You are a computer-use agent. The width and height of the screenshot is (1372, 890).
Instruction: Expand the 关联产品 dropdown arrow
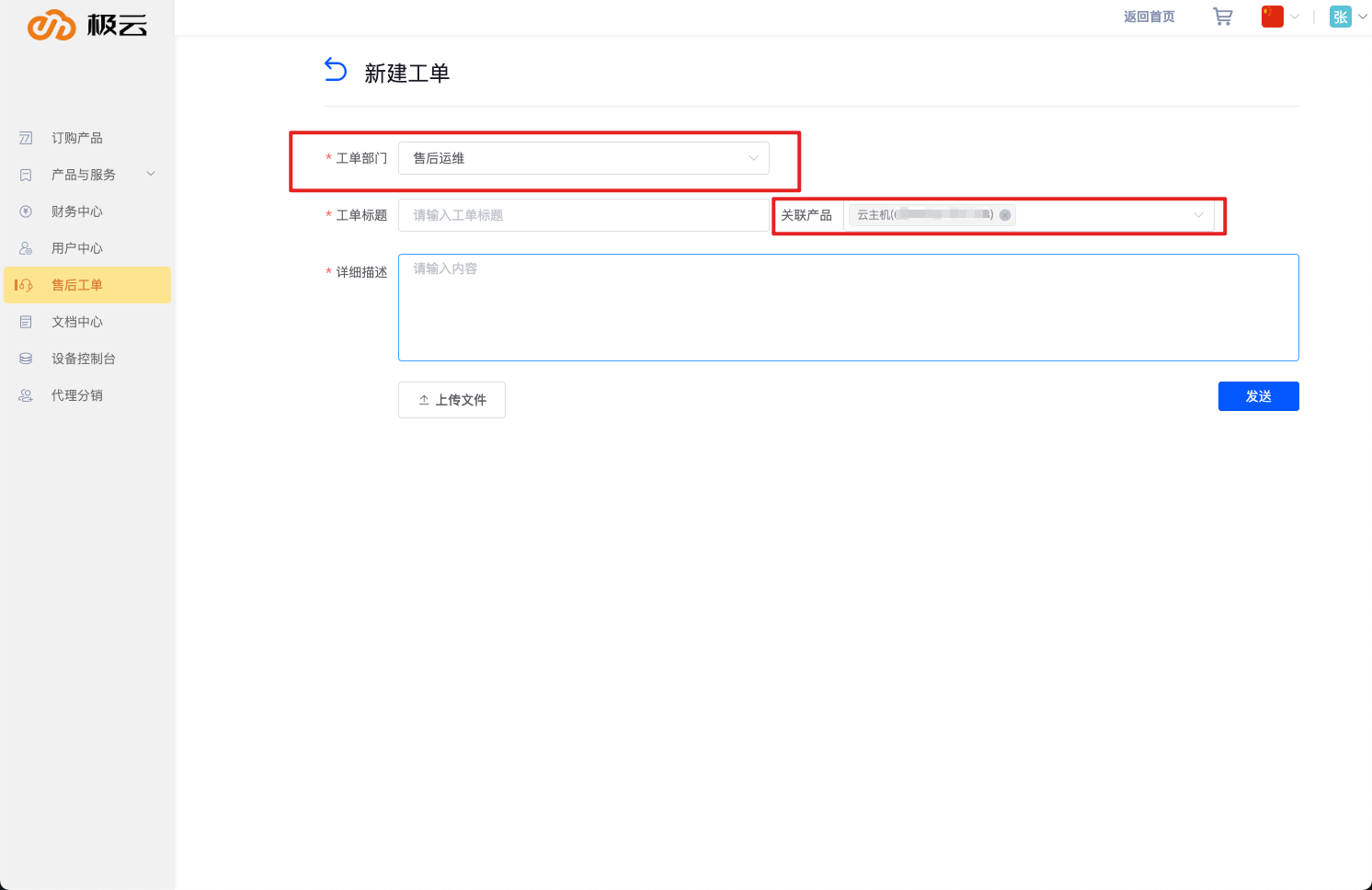pyautogui.click(x=1198, y=215)
